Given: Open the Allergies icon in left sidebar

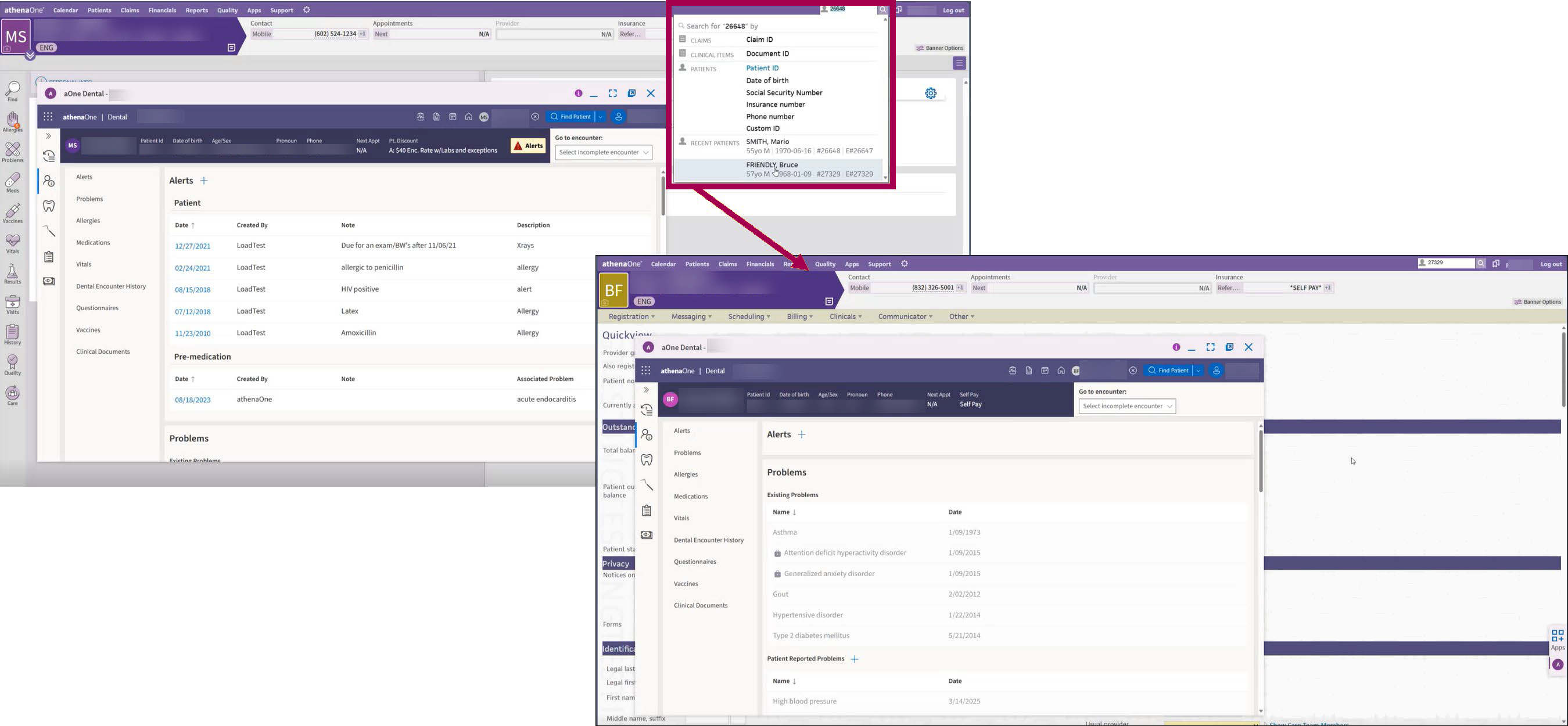Looking at the screenshot, I should point(13,122).
